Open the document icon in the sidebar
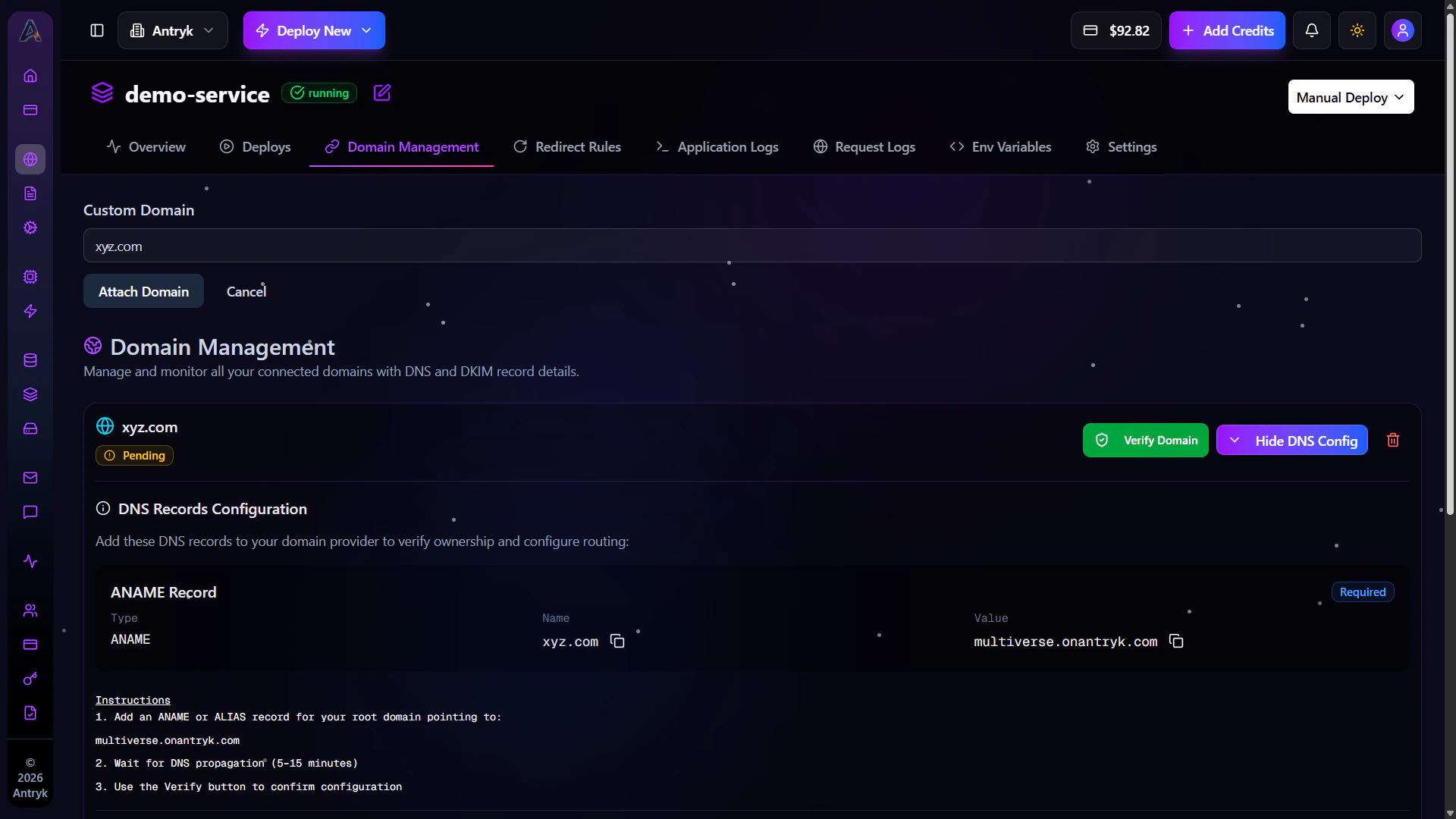The width and height of the screenshot is (1456, 819). [x=30, y=193]
